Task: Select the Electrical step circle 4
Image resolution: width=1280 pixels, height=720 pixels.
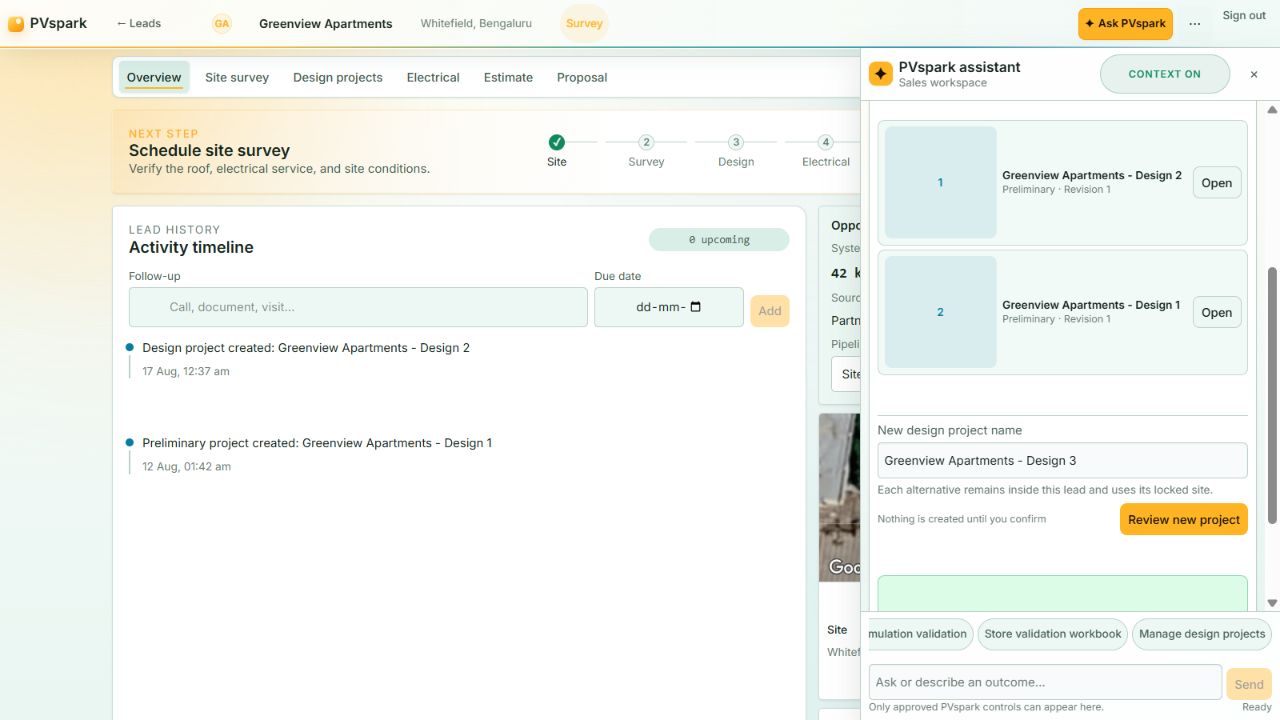Action: (x=826, y=142)
